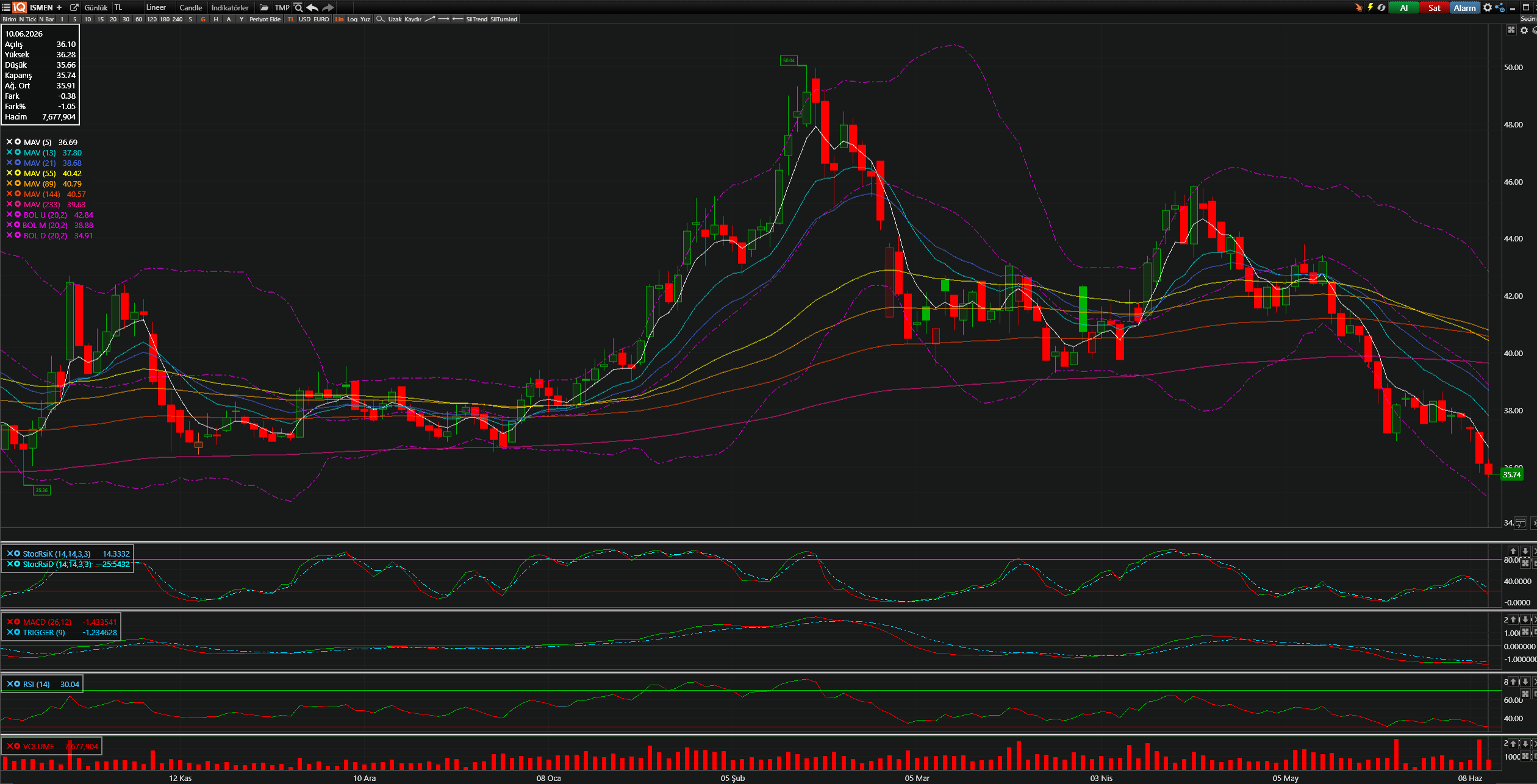Viewport: 1537px width, 784px height.
Task: Click the grid layout icon above price axis
Action: [x=1511, y=30]
